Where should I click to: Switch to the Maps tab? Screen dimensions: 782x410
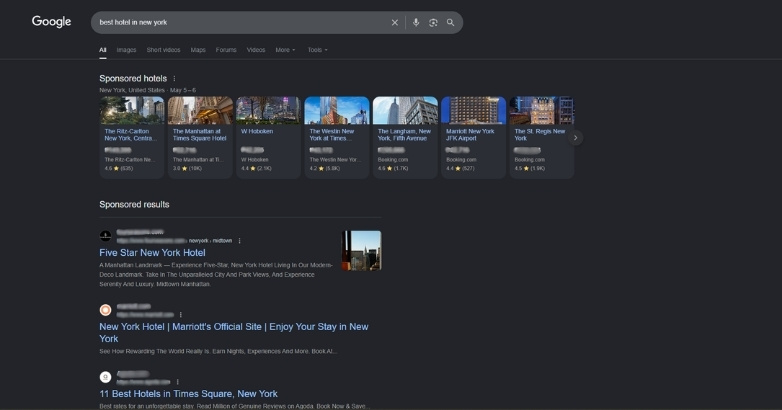[198, 50]
